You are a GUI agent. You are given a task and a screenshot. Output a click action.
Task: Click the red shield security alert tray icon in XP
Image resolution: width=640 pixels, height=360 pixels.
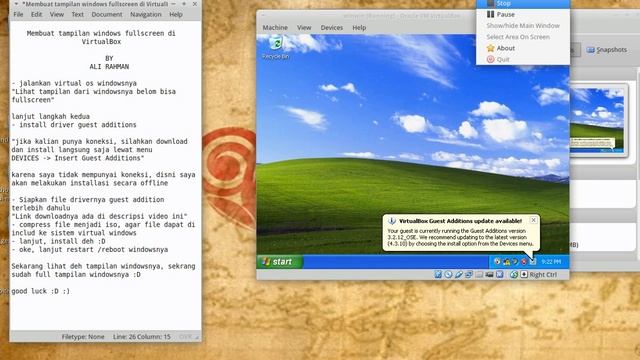(524, 262)
